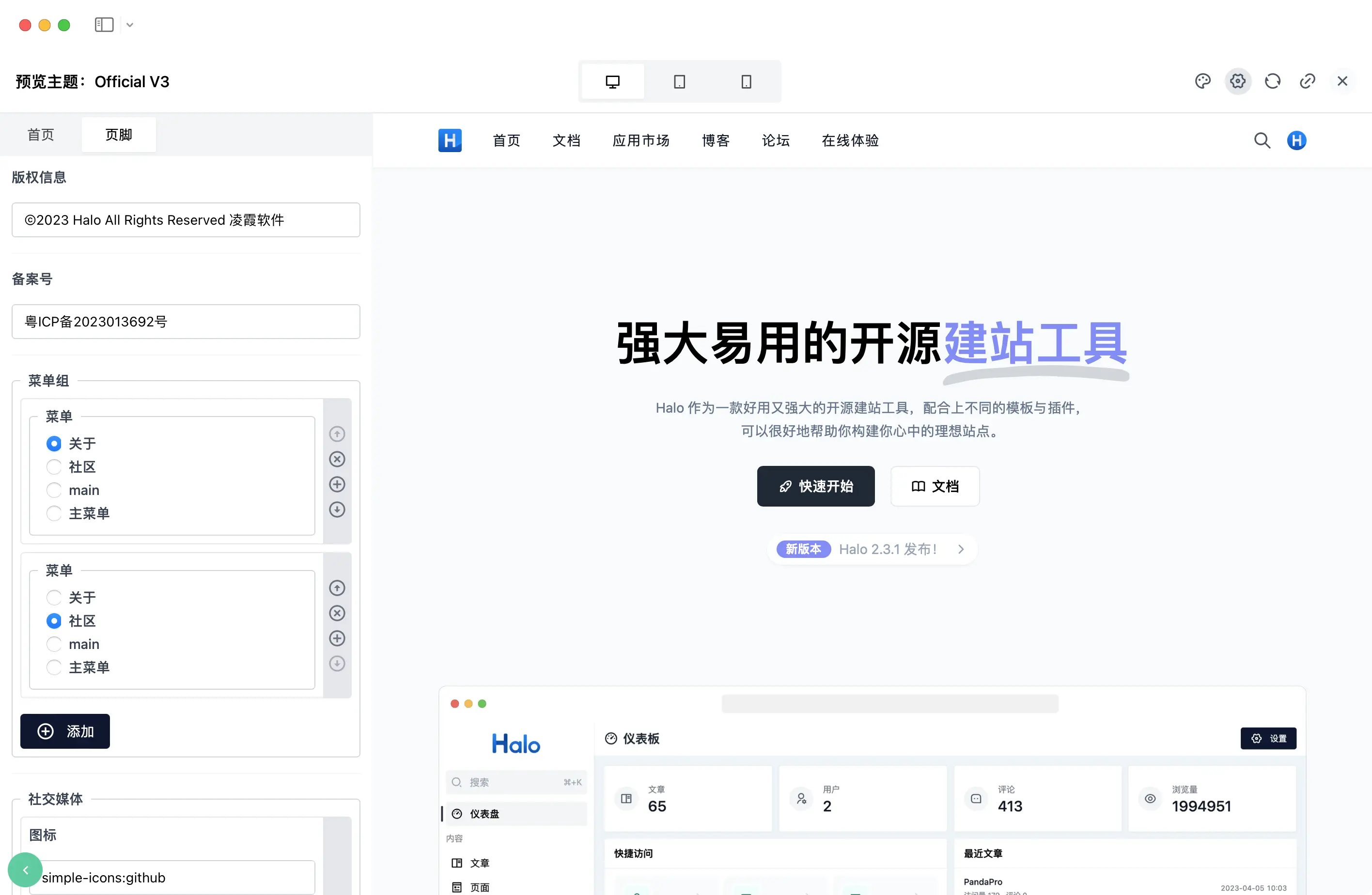Click the 文章 65 stats card

point(688,799)
